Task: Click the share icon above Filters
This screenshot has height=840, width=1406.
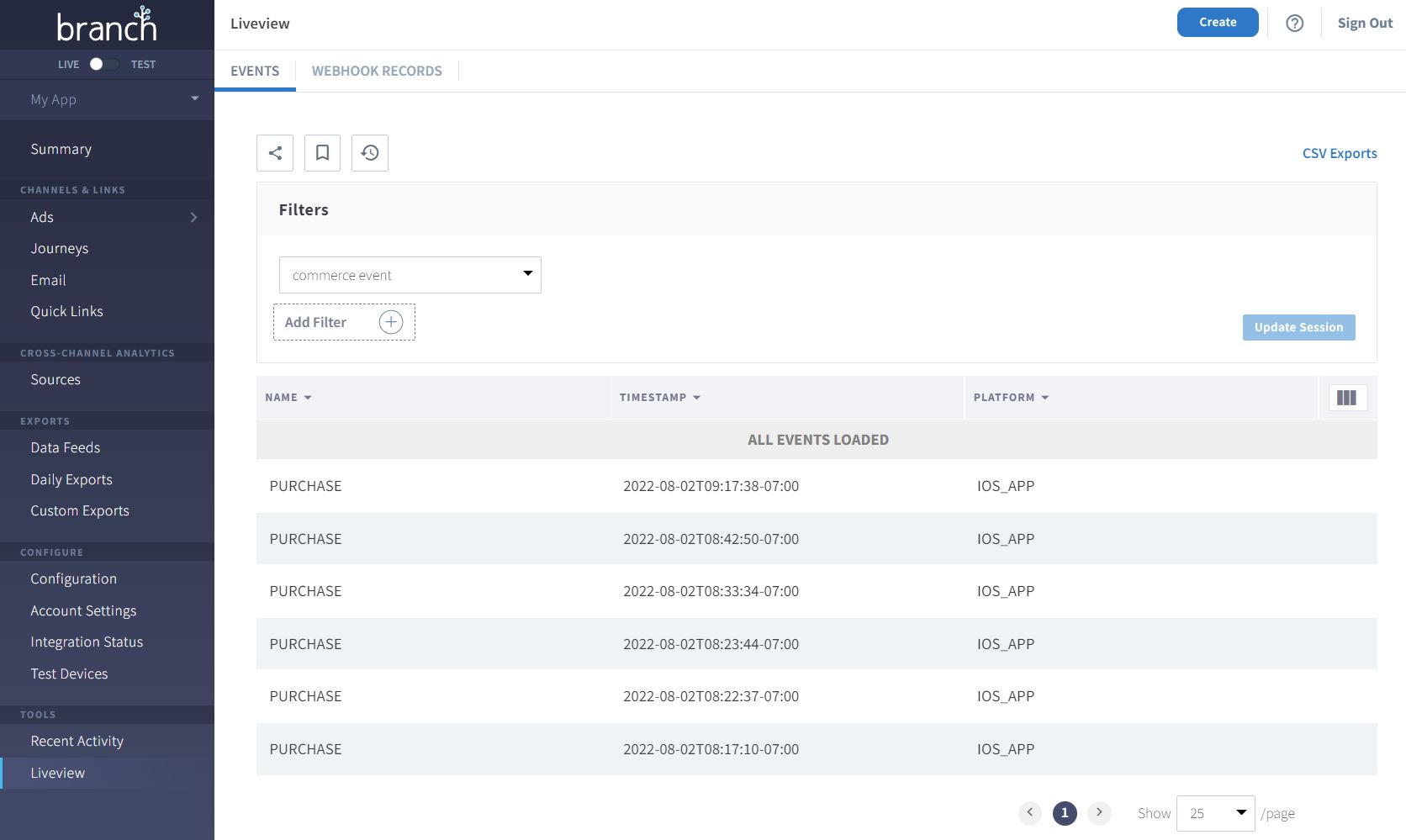Action: (275, 153)
